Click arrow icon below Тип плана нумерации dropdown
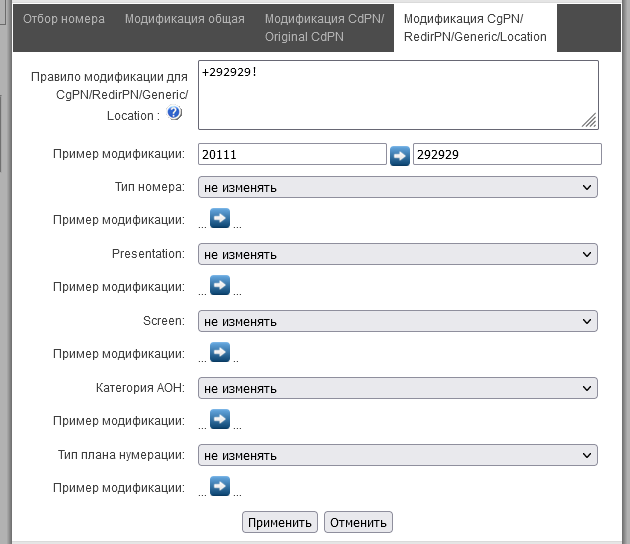 click(x=220, y=487)
